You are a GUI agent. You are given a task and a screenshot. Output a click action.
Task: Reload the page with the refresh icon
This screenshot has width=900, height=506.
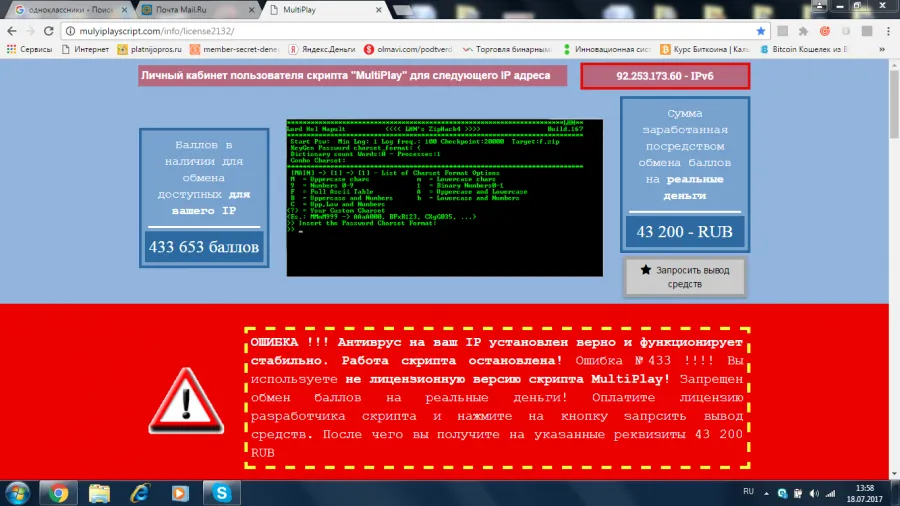click(x=49, y=31)
